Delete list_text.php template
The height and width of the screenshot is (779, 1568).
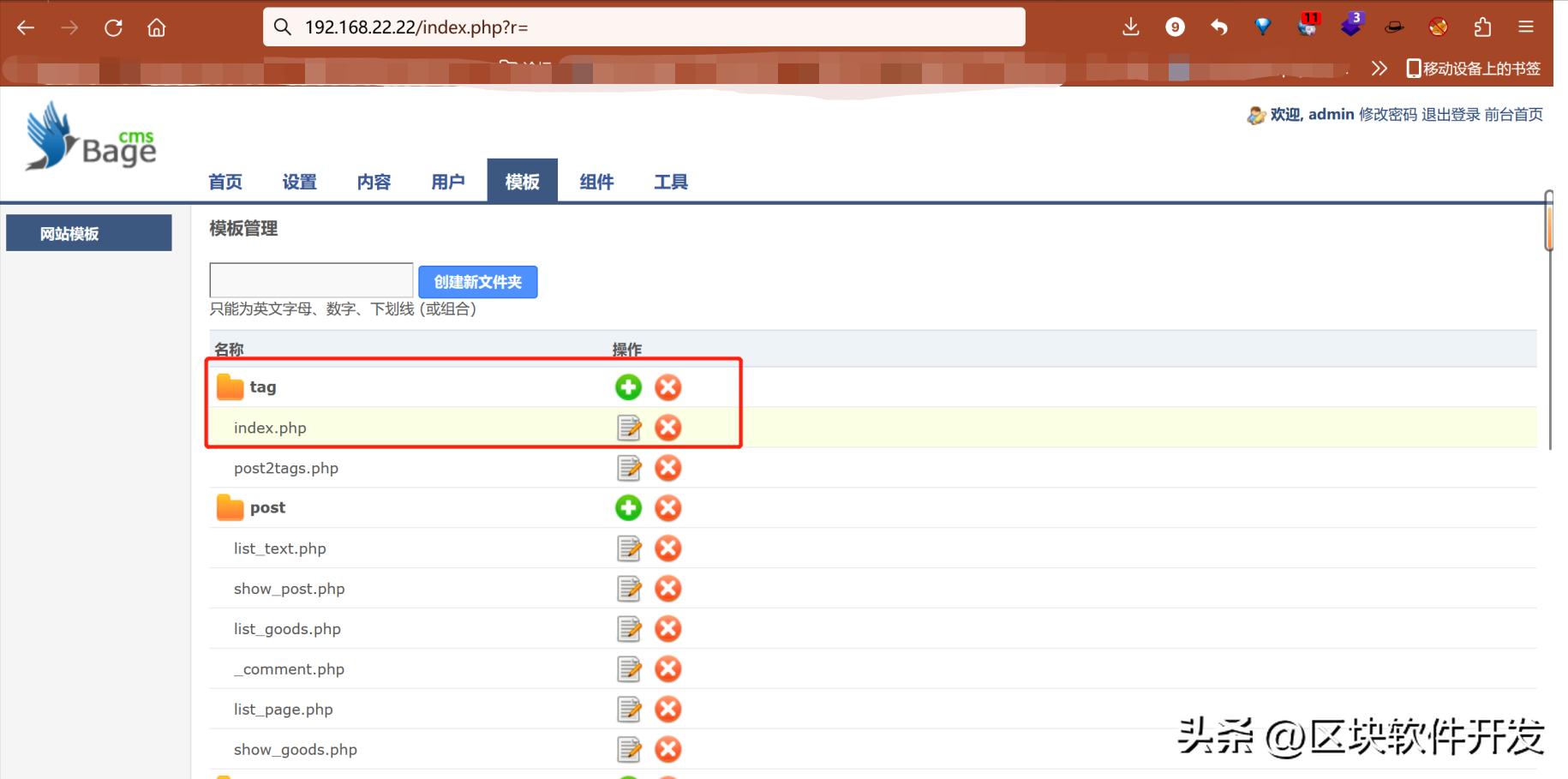pyautogui.click(x=668, y=548)
